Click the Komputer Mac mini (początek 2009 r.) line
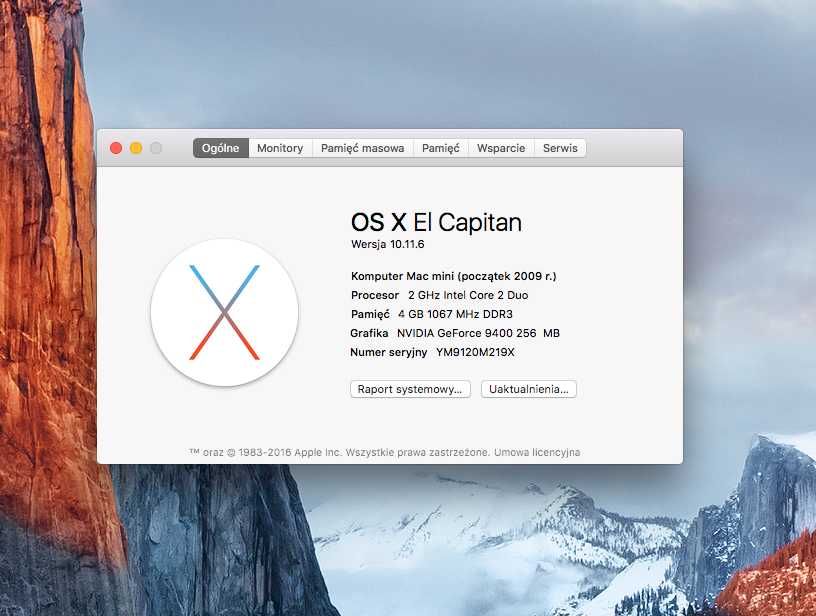 [x=454, y=276]
